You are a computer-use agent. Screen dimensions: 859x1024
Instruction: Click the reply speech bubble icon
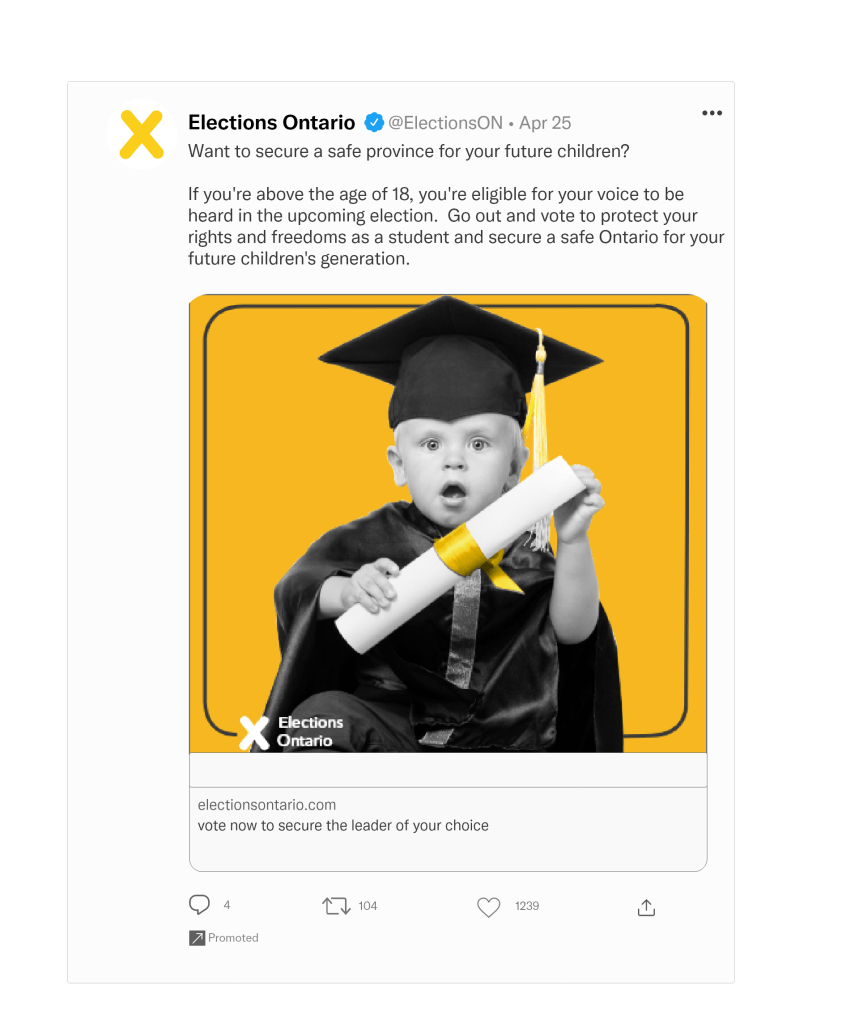point(199,905)
